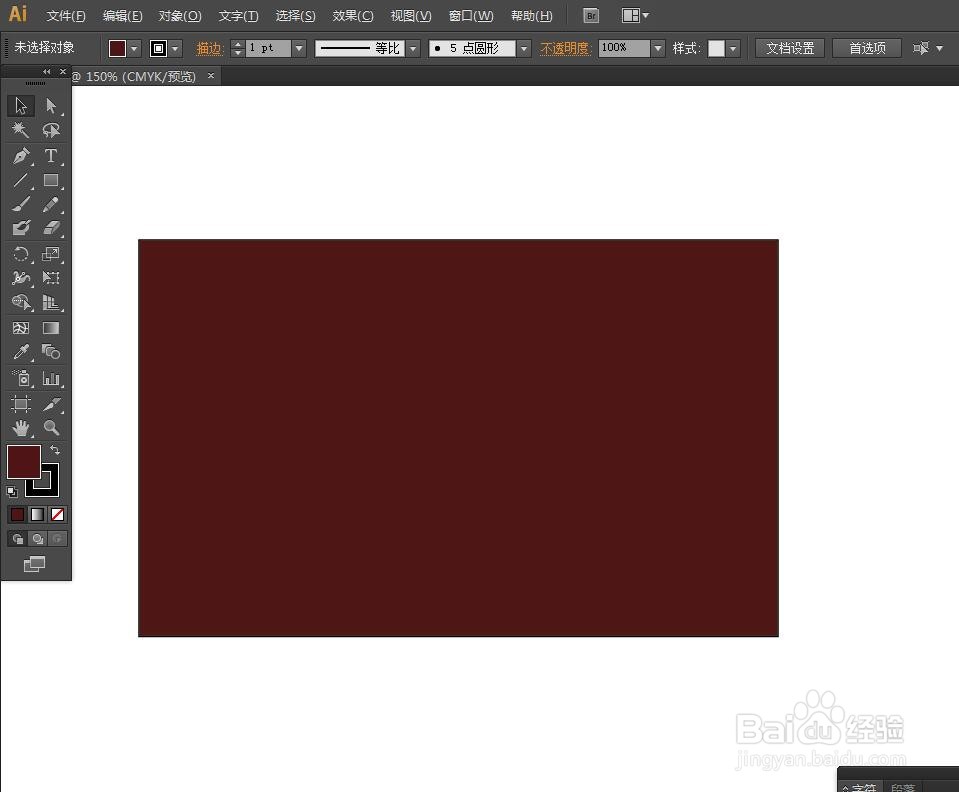
Task: Click the 首选项 button
Action: point(867,48)
